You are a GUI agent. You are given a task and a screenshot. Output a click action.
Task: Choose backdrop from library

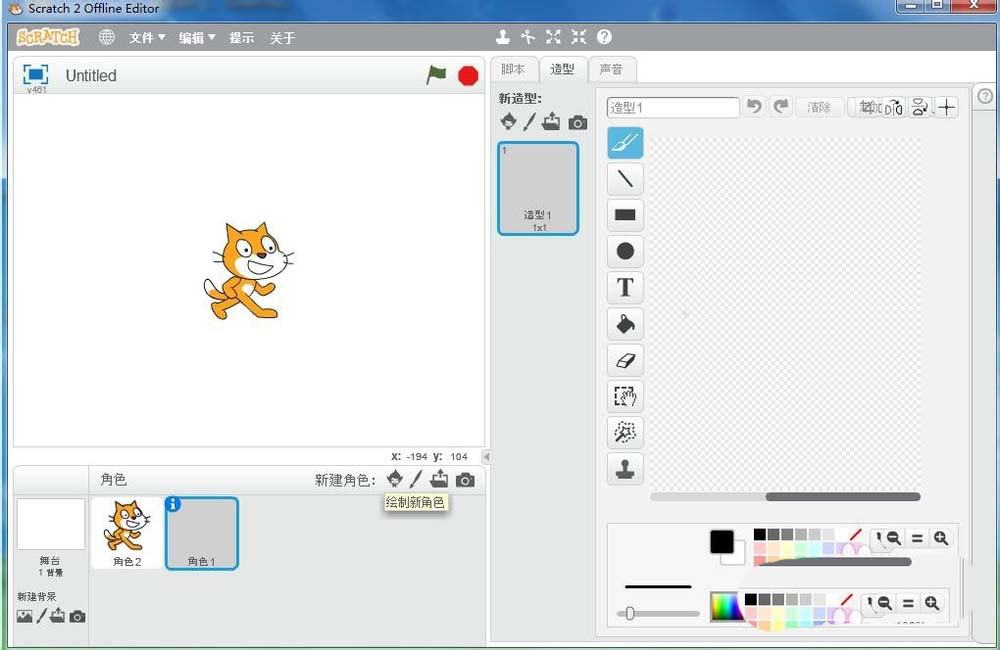point(24,616)
